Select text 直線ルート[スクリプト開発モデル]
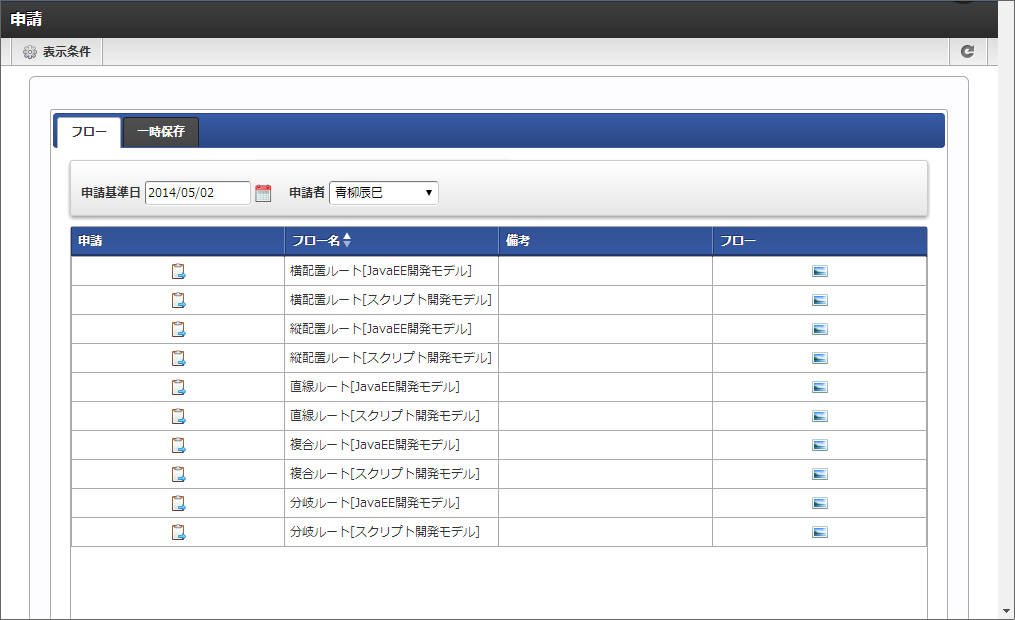The width and height of the screenshot is (1015, 620). pos(385,416)
